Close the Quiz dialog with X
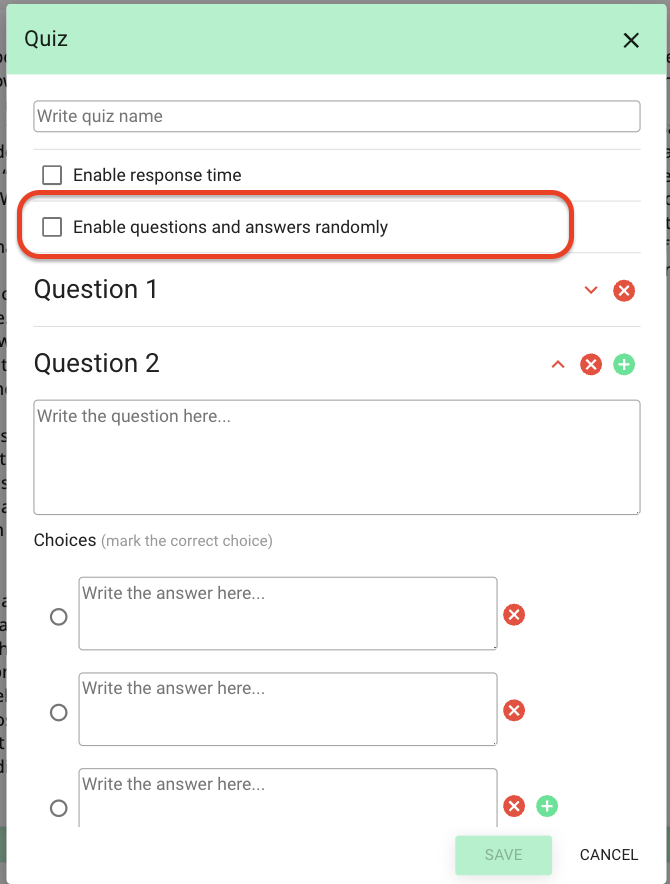 click(631, 40)
